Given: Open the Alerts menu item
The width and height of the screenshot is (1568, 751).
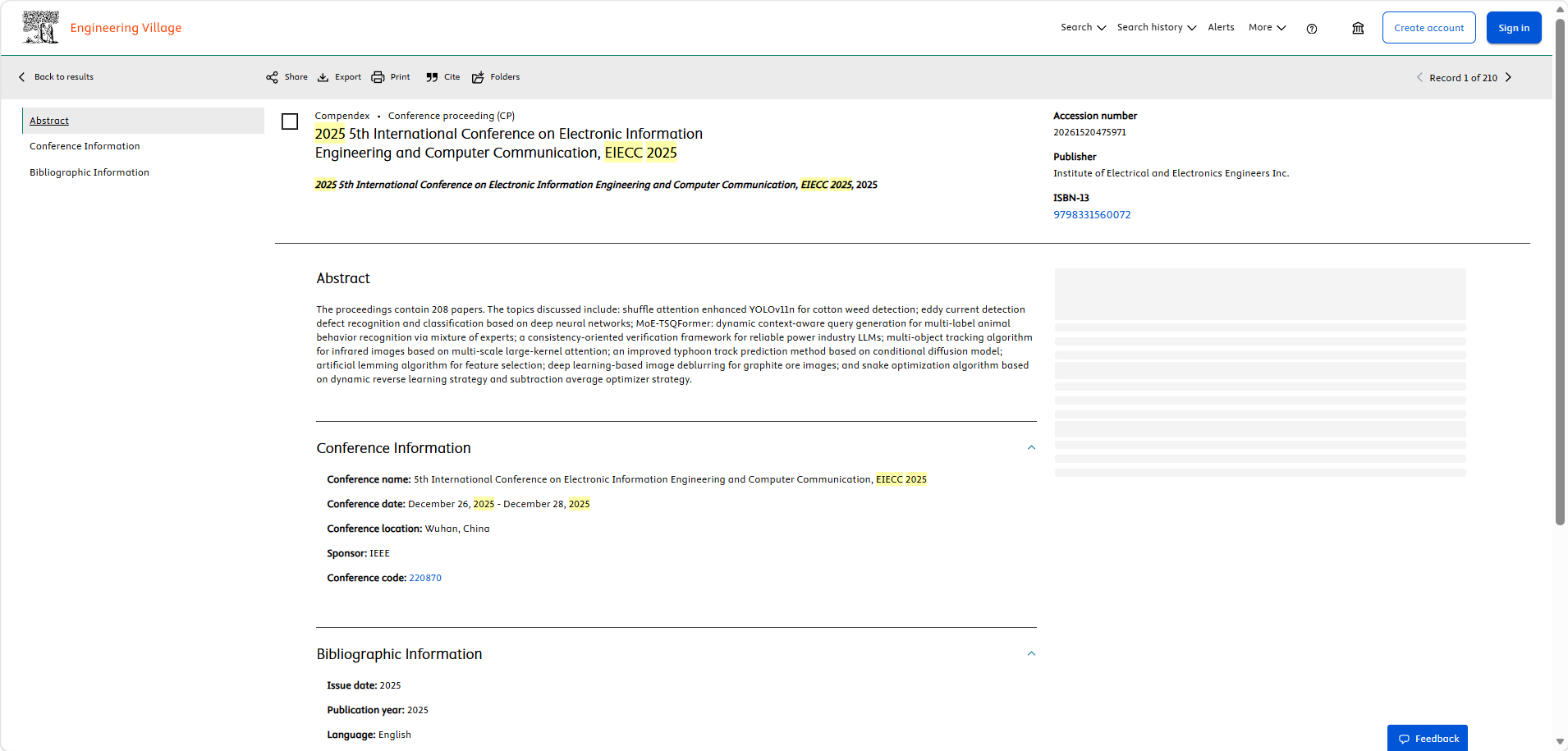Looking at the screenshot, I should [1221, 27].
